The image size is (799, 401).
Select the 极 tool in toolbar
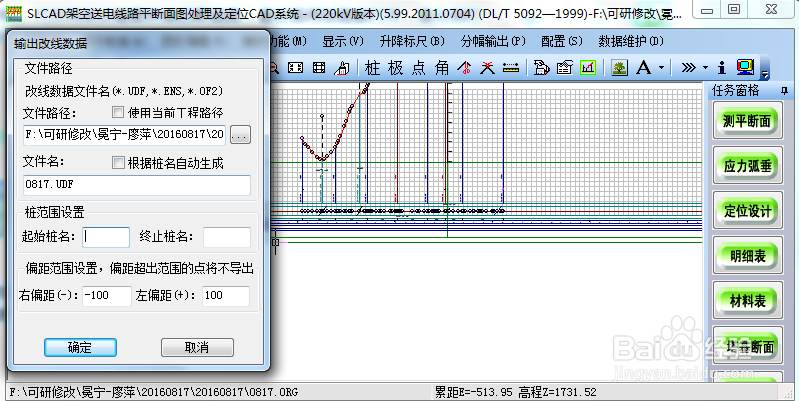point(395,67)
